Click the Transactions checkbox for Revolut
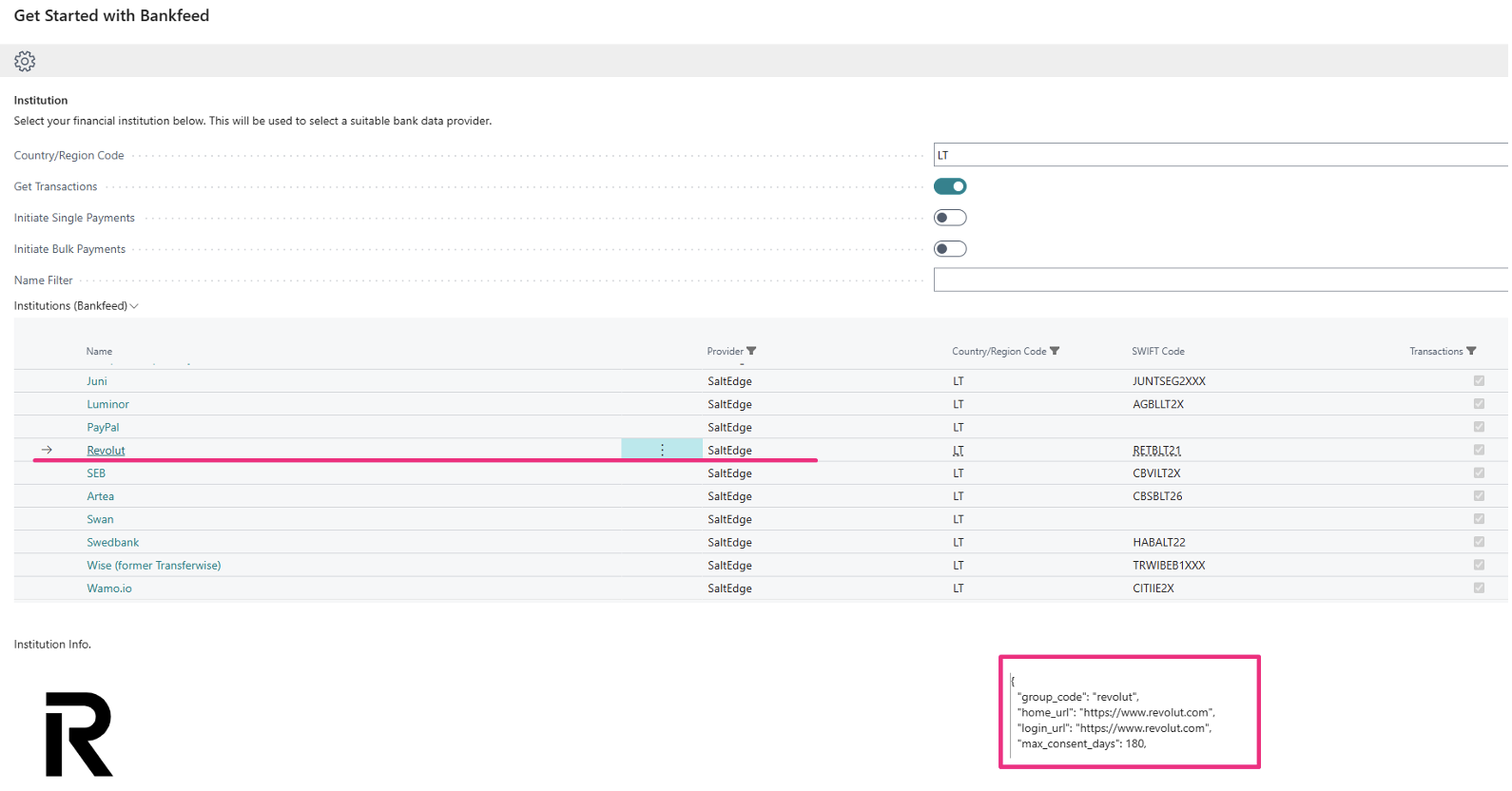The image size is (1512, 791). (1479, 450)
